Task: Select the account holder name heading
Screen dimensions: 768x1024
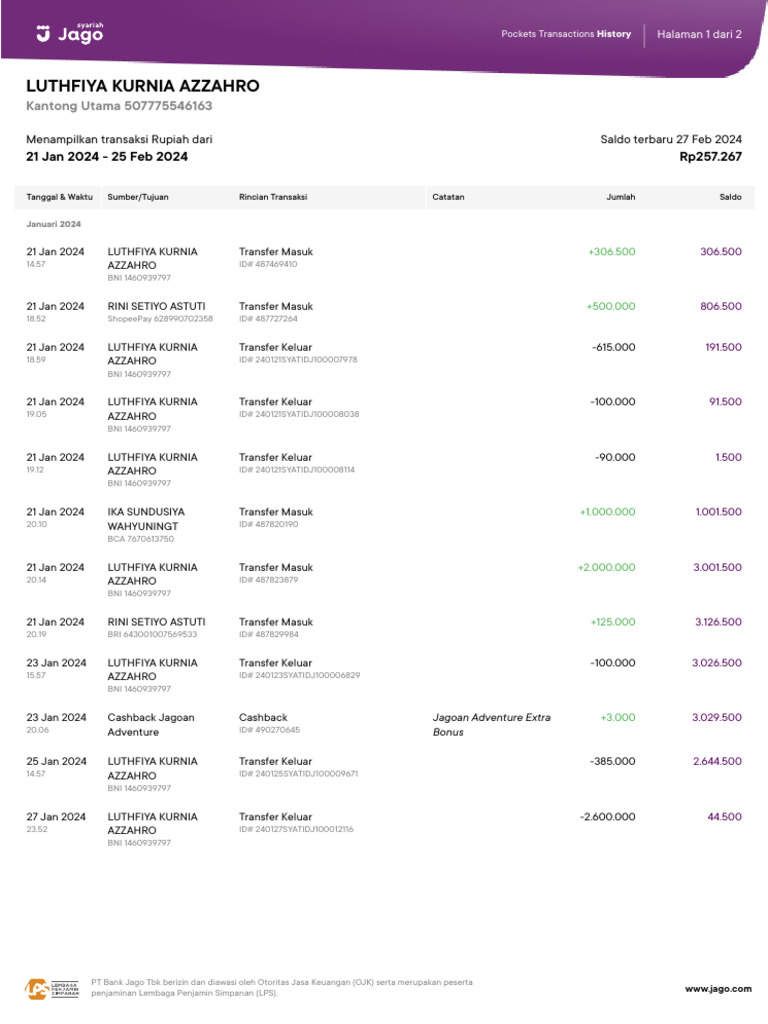Action: [142, 86]
